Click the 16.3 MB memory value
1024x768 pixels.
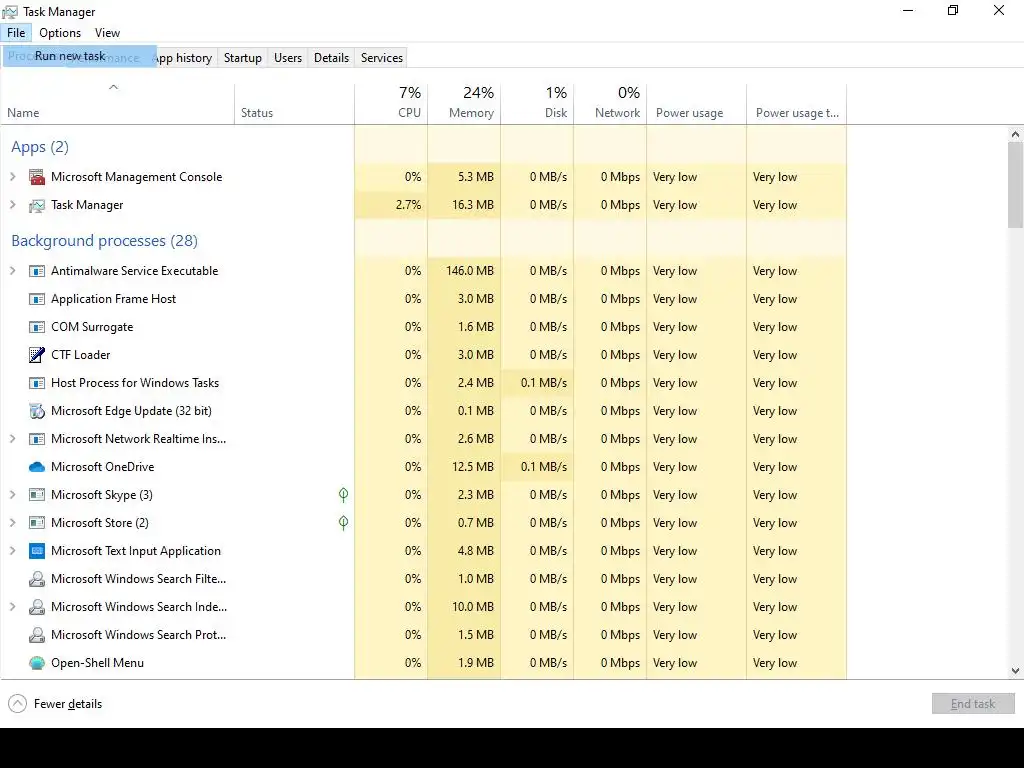pos(473,205)
